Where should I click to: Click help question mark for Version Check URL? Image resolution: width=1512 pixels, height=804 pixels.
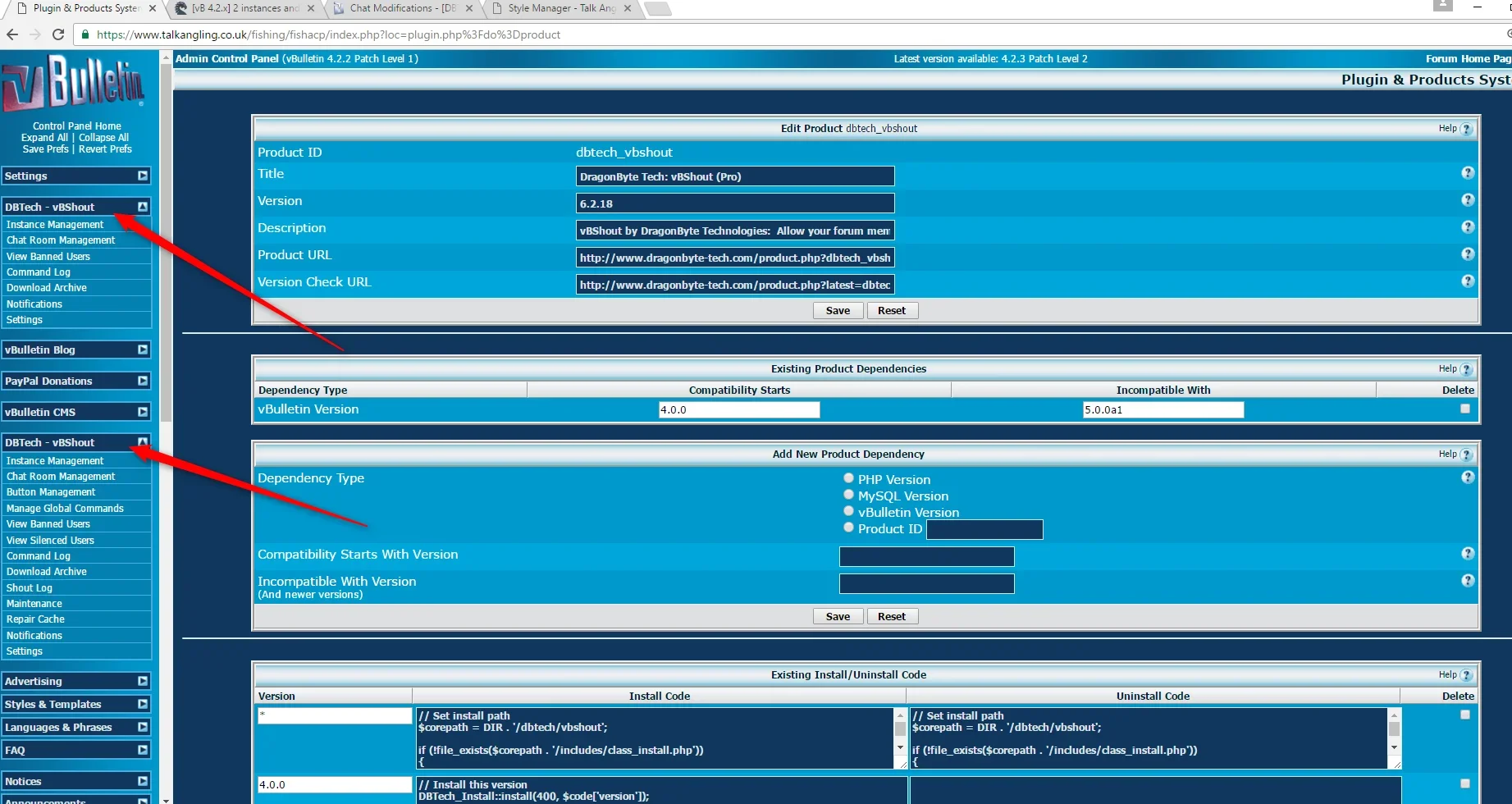1468,281
